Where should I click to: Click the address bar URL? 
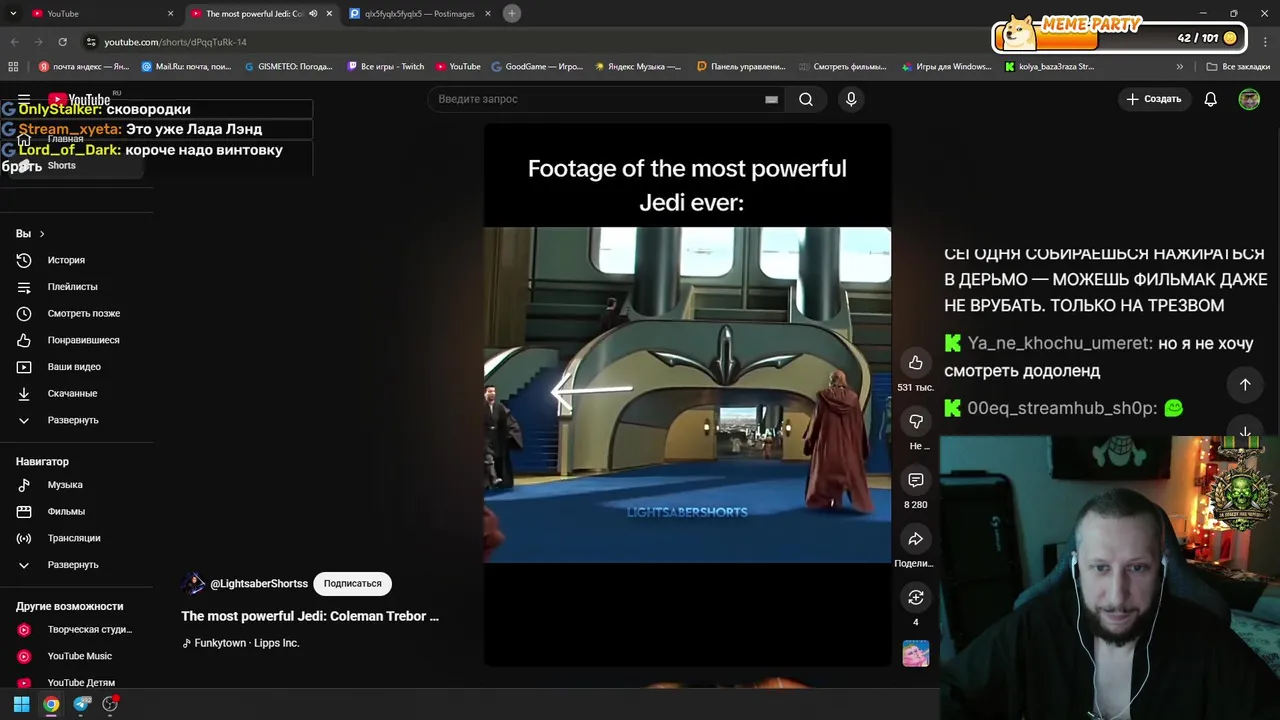175,42
